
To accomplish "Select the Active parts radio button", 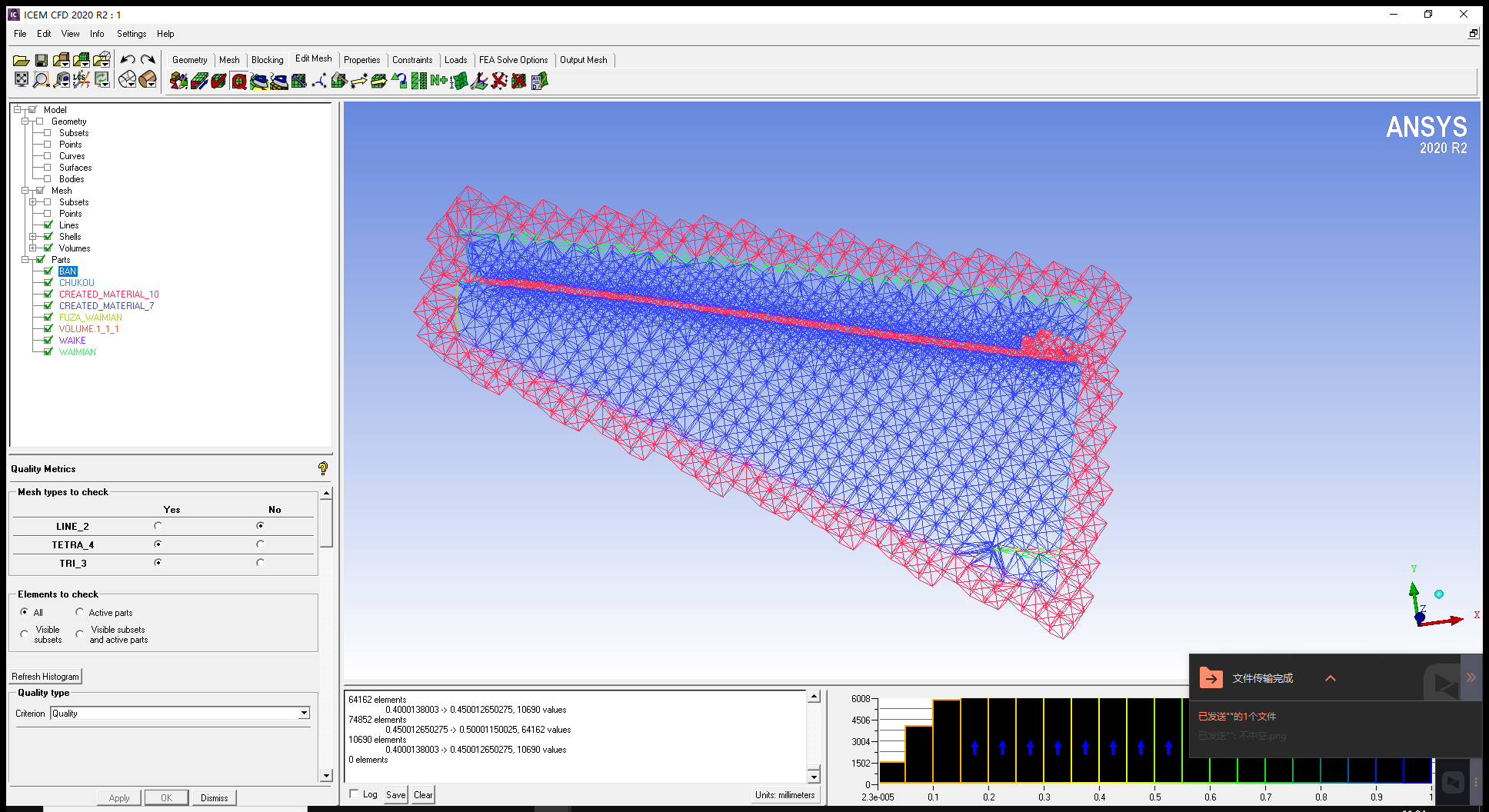I will (79, 612).
